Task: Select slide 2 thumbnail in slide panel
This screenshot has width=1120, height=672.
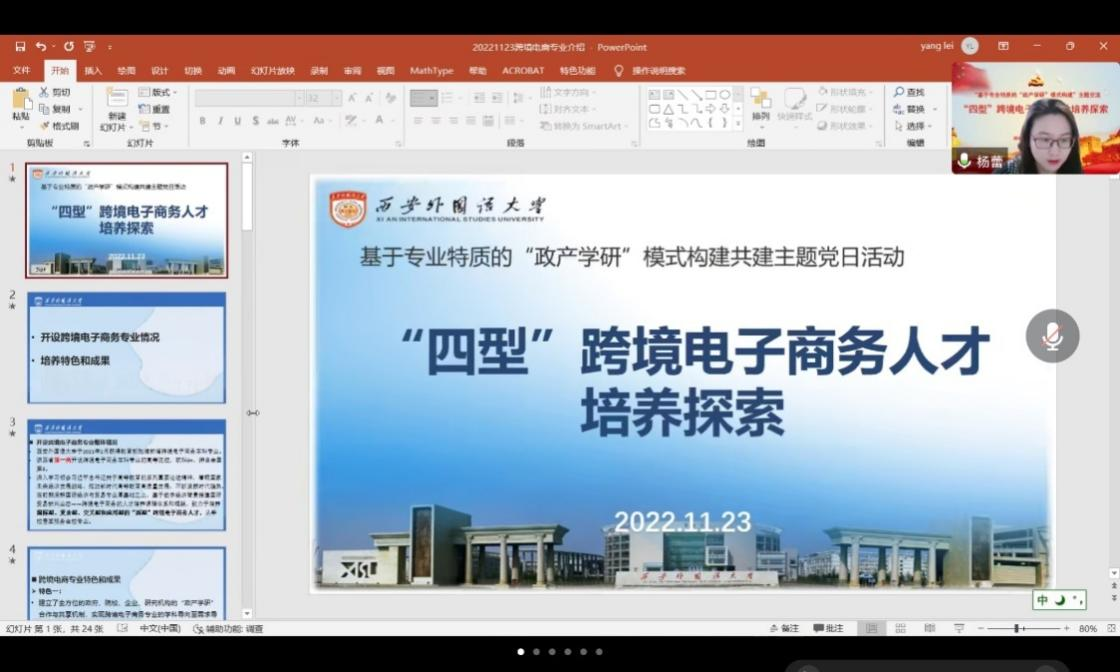Action: point(127,348)
